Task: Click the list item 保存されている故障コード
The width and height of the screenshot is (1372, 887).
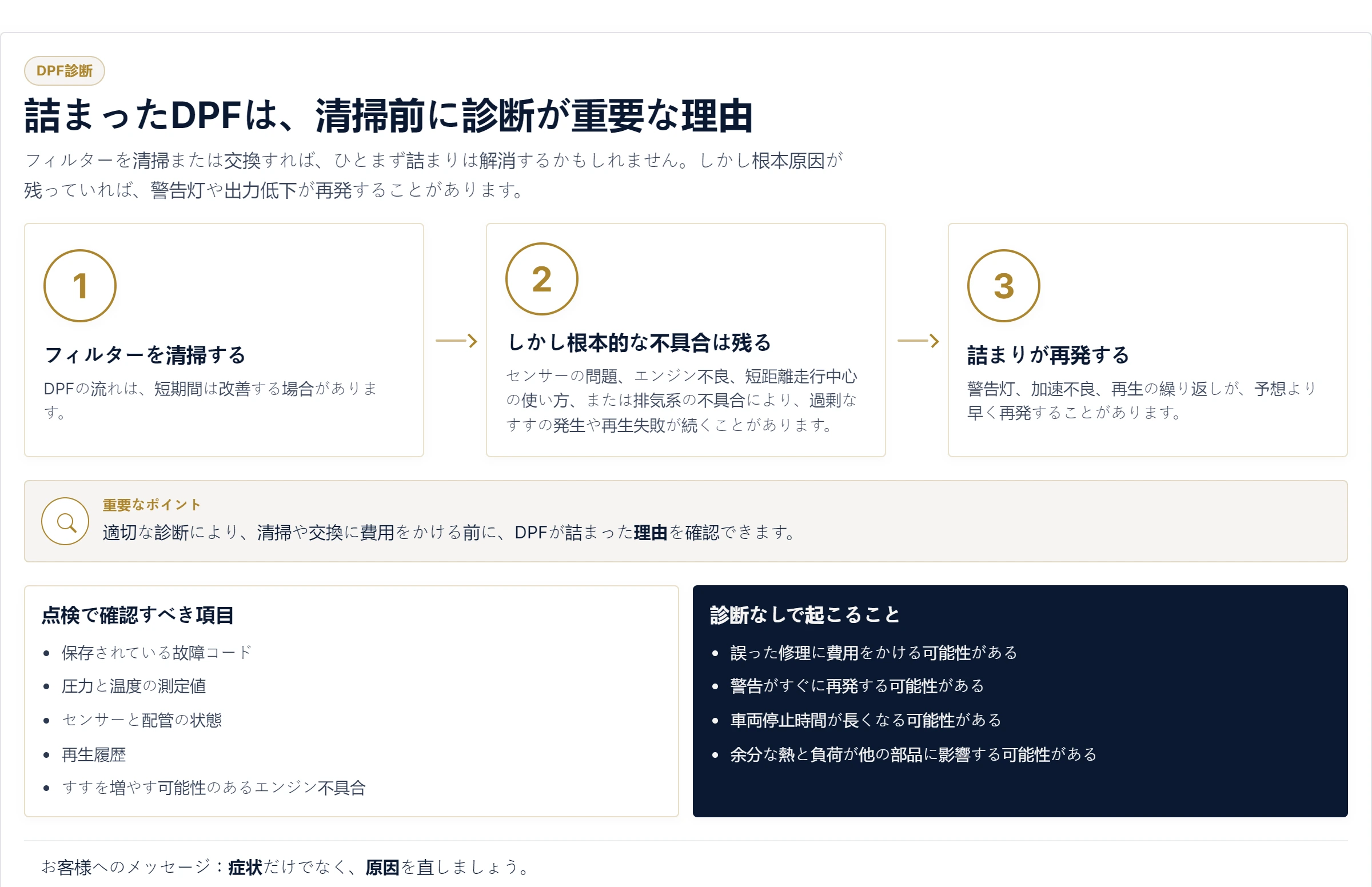Action: pyautogui.click(x=157, y=653)
